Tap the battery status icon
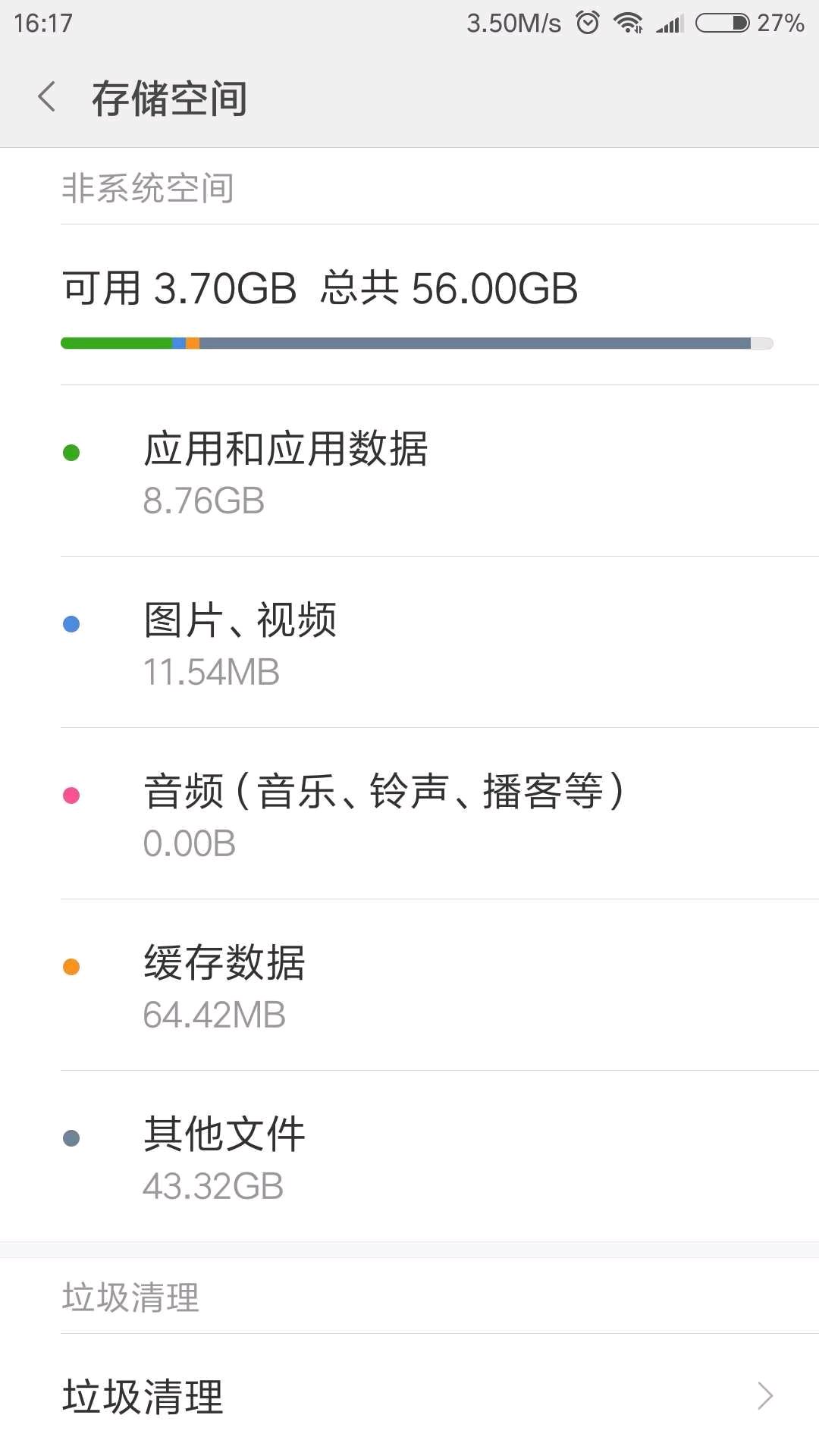819x1456 pixels. (722, 23)
